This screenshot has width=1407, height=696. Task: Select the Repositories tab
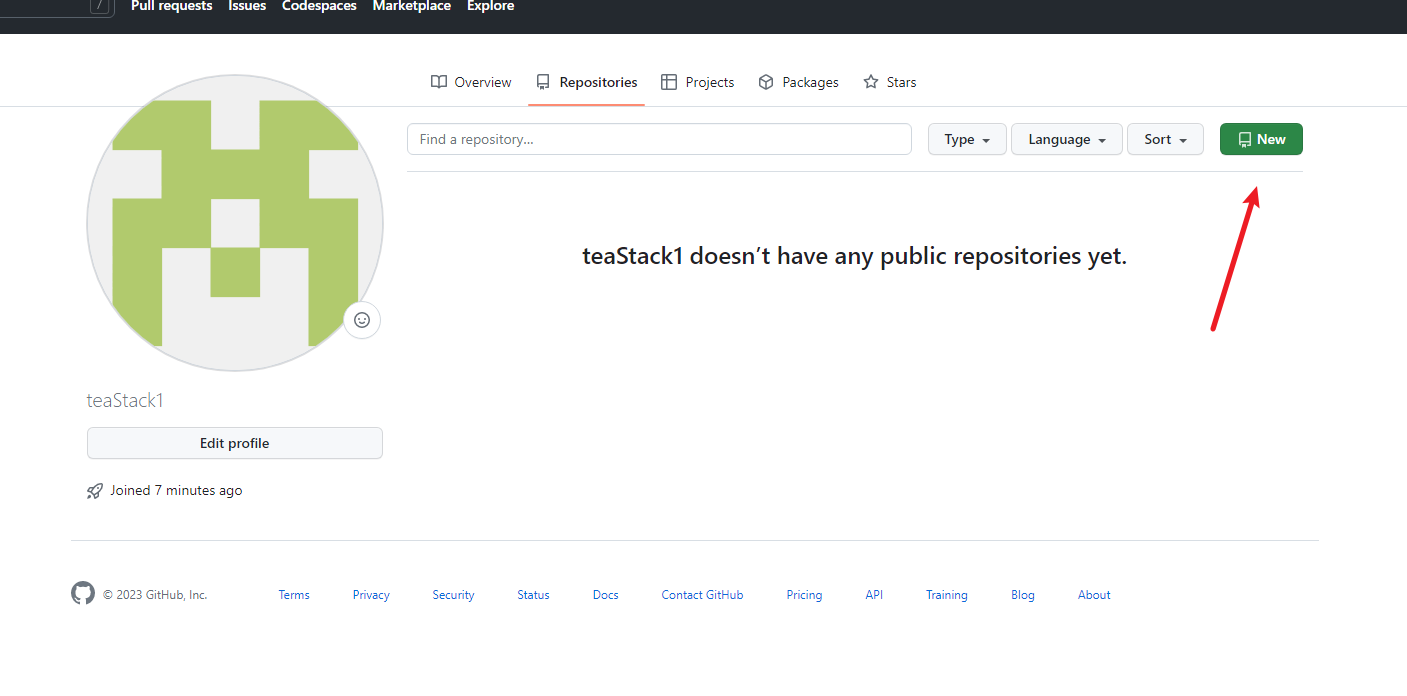pos(587,82)
